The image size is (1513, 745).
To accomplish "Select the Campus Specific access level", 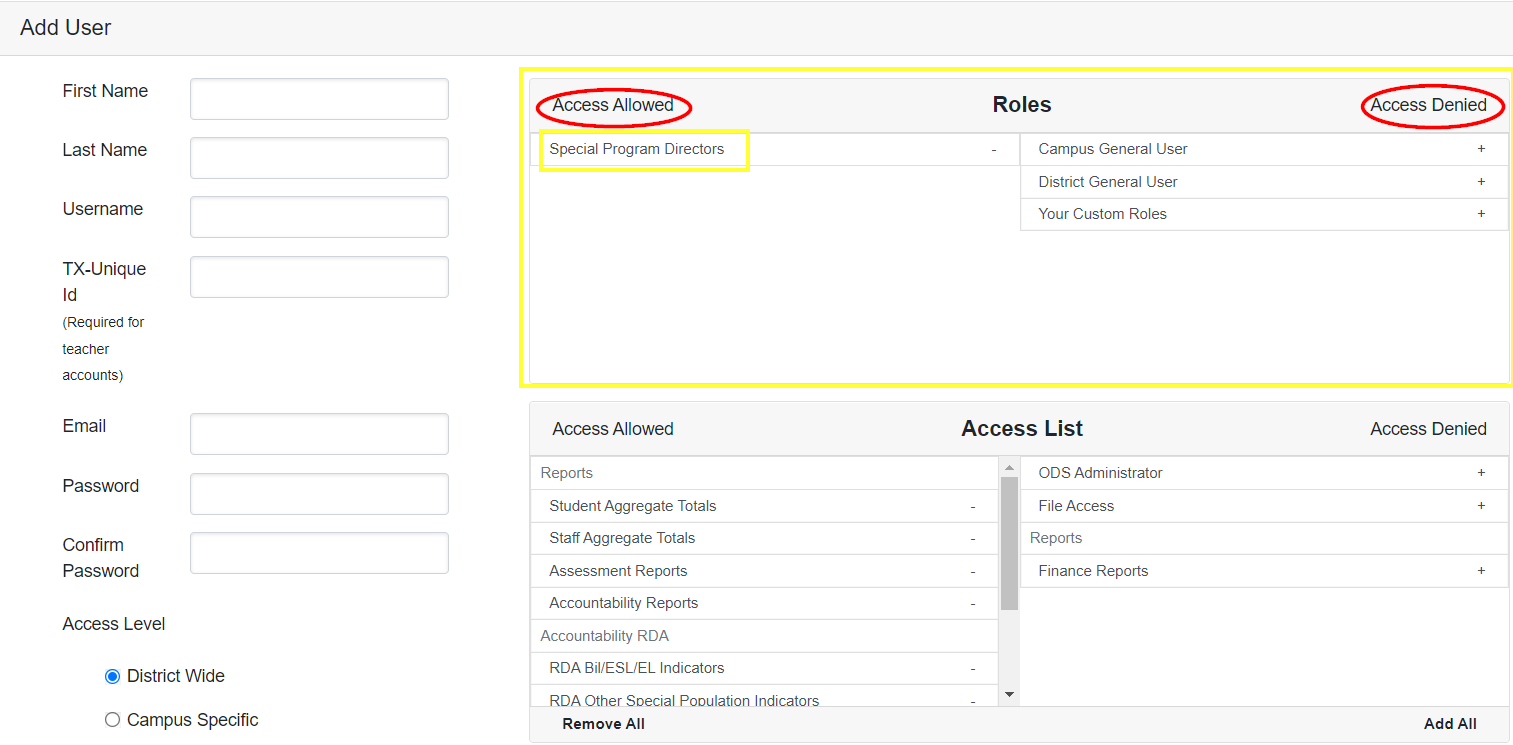I will click(112, 719).
